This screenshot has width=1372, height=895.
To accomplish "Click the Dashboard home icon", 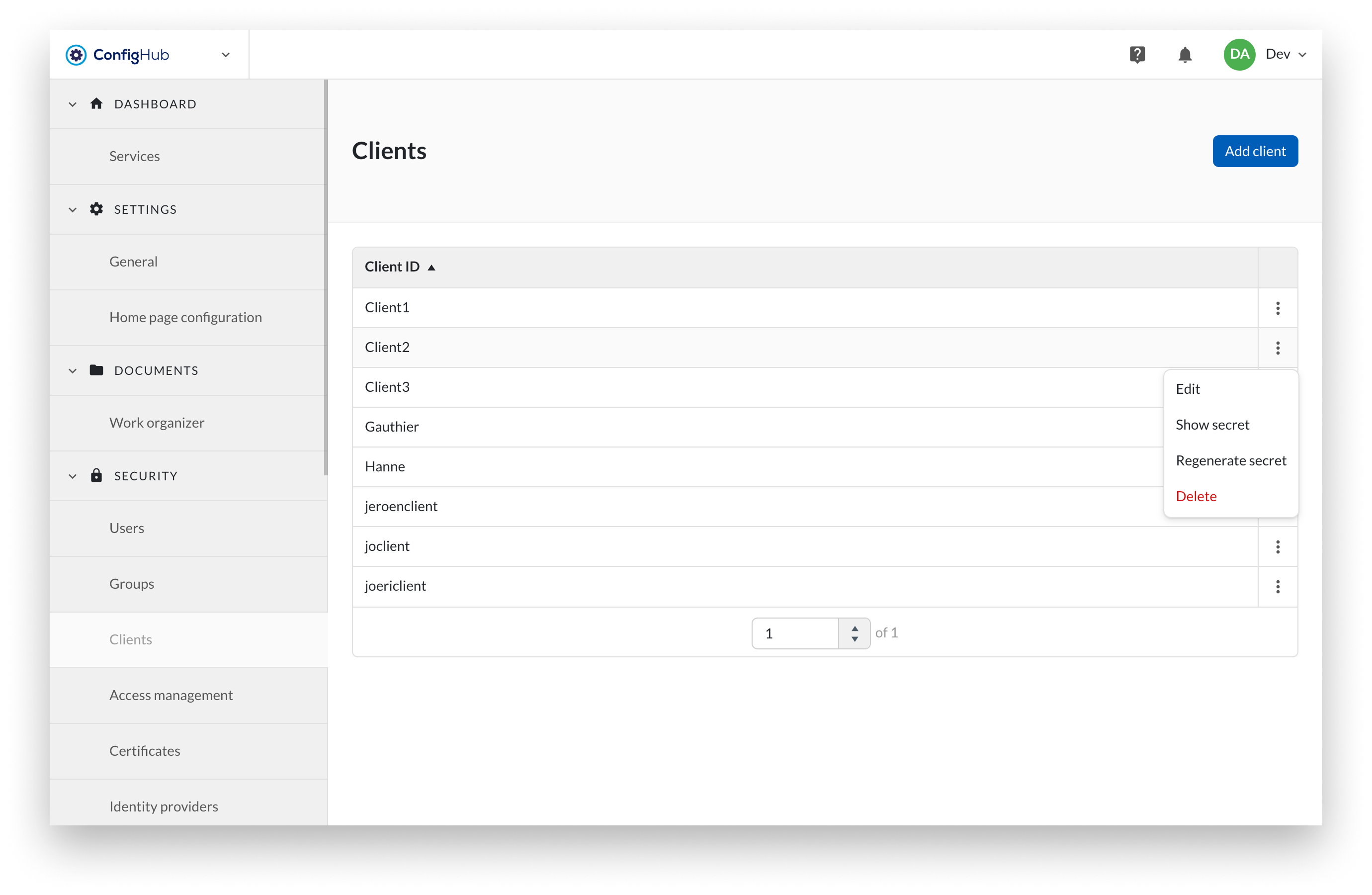I will pyautogui.click(x=96, y=104).
